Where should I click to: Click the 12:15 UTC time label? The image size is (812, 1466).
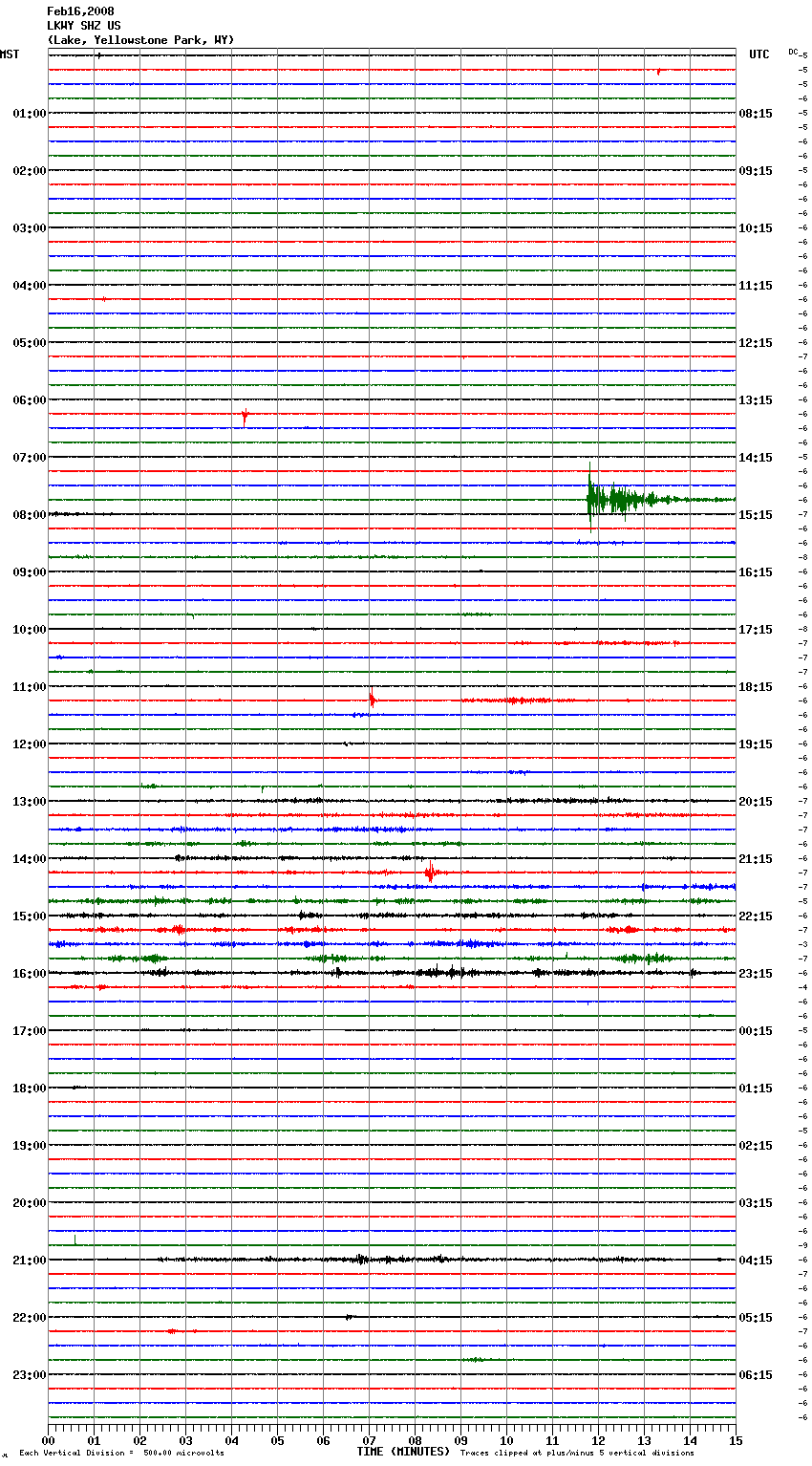click(756, 343)
